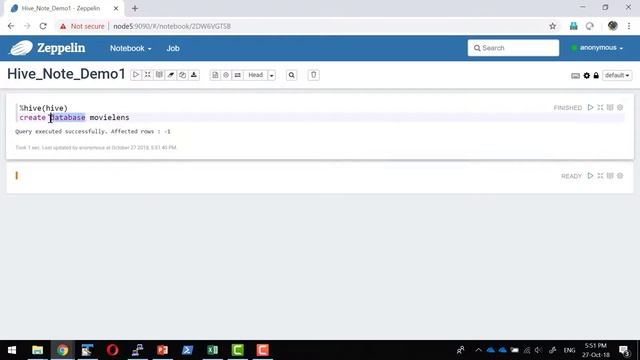
Task: Toggle show/hide code for all paragraphs
Action: point(148,75)
